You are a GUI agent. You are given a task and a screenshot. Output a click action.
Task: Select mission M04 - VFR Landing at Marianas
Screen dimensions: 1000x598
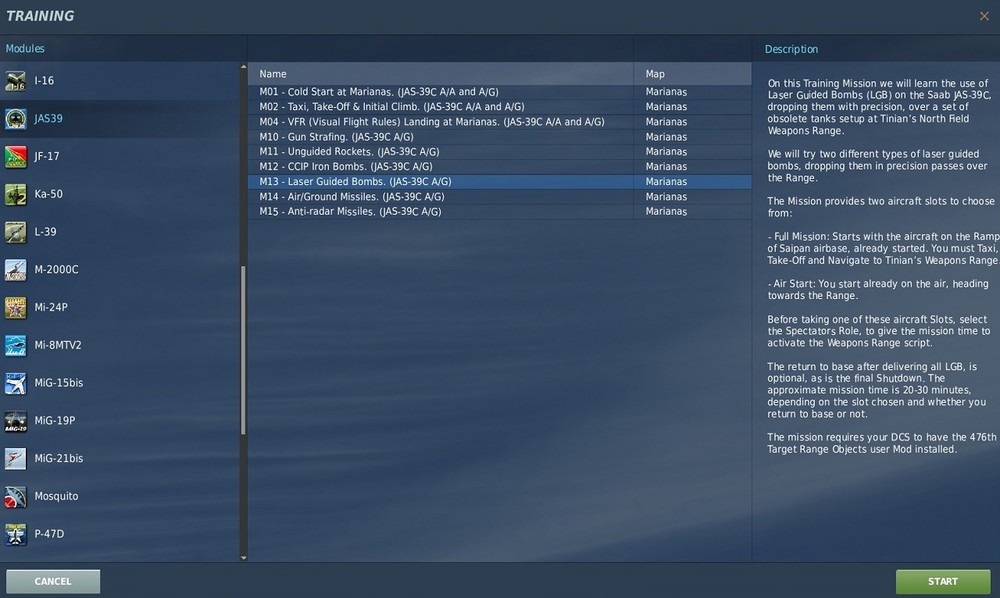coord(499,122)
